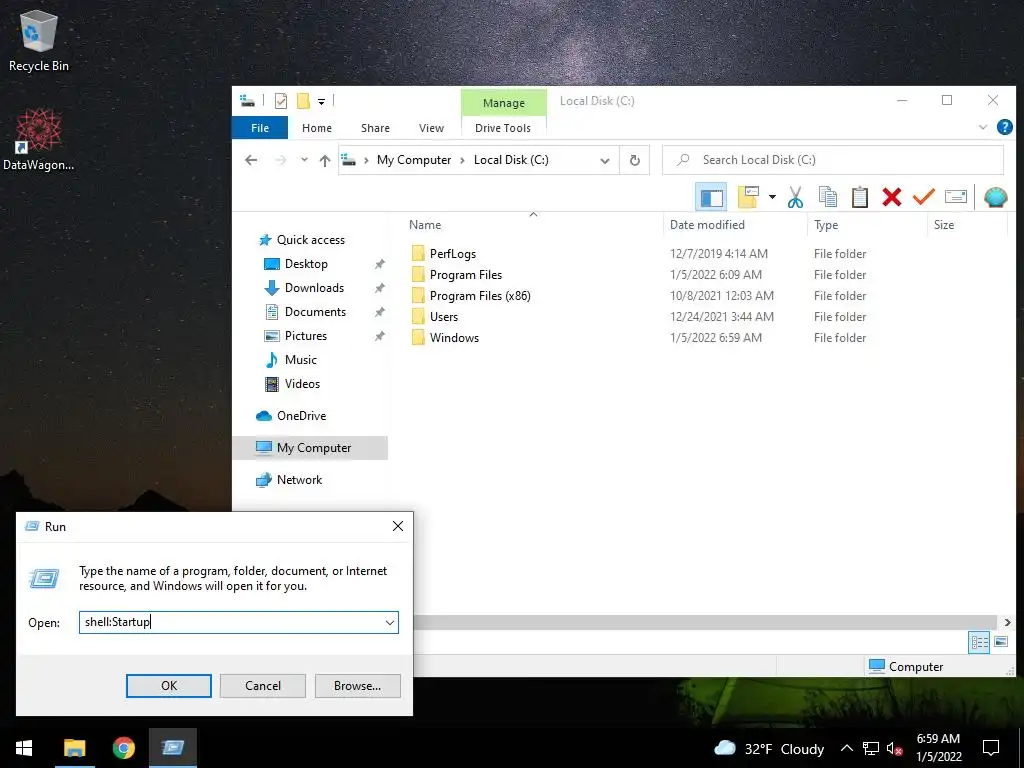
Task: Expand the address bar history dropdown
Action: click(605, 161)
